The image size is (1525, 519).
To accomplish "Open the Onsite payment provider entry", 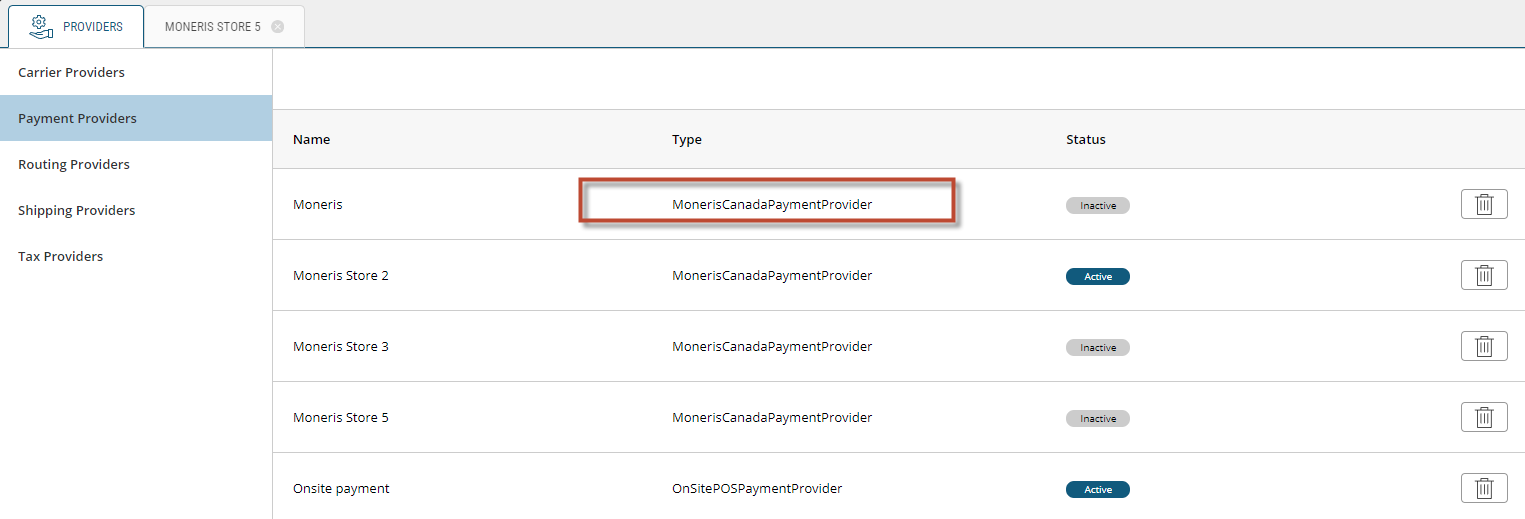I will click(340, 488).
